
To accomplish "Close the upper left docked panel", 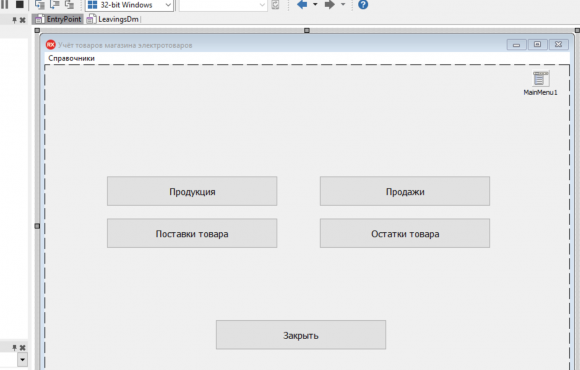I will point(23,20).
